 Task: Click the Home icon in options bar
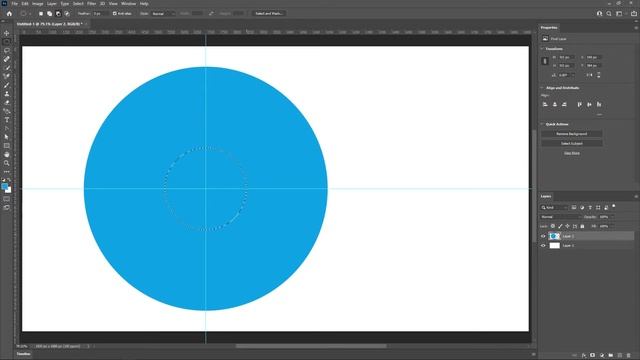[x=9, y=13]
